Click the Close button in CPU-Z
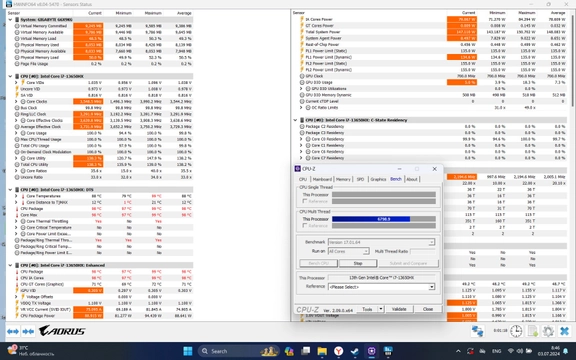This screenshot has width=576, height=360. coord(428,309)
